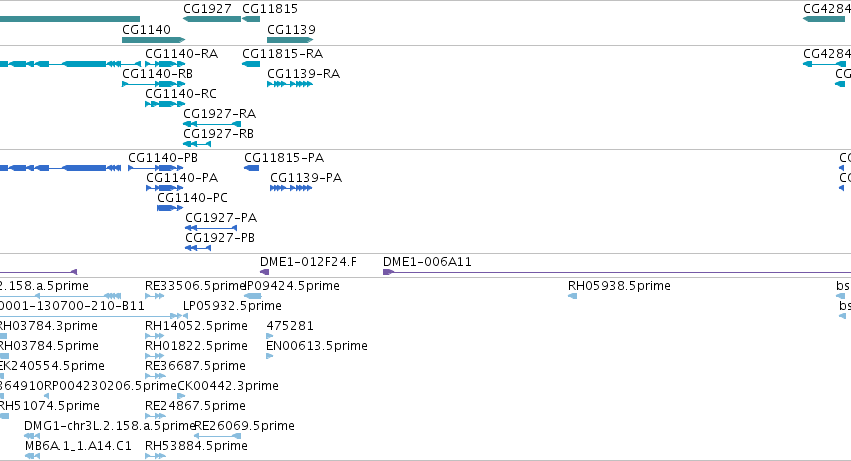The width and height of the screenshot is (851, 461).
Task: Select the CG1927-RA transcript feature
Action: [212, 124]
